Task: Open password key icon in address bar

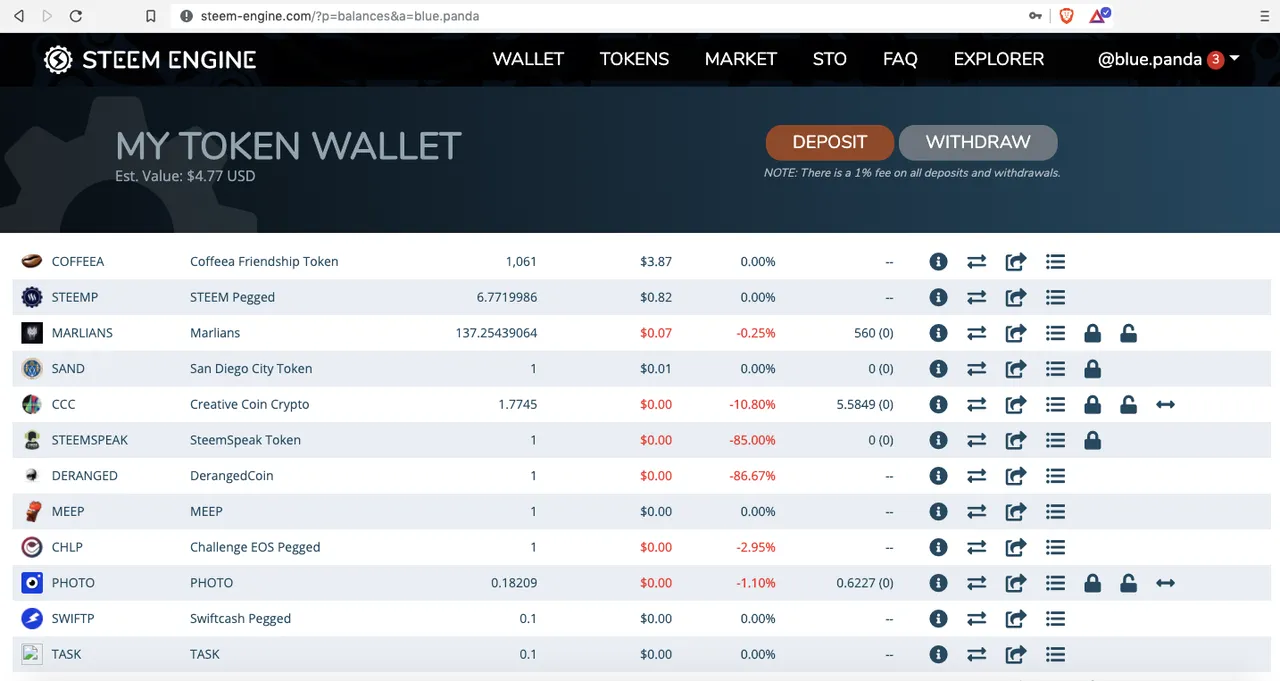Action: 1035,16
